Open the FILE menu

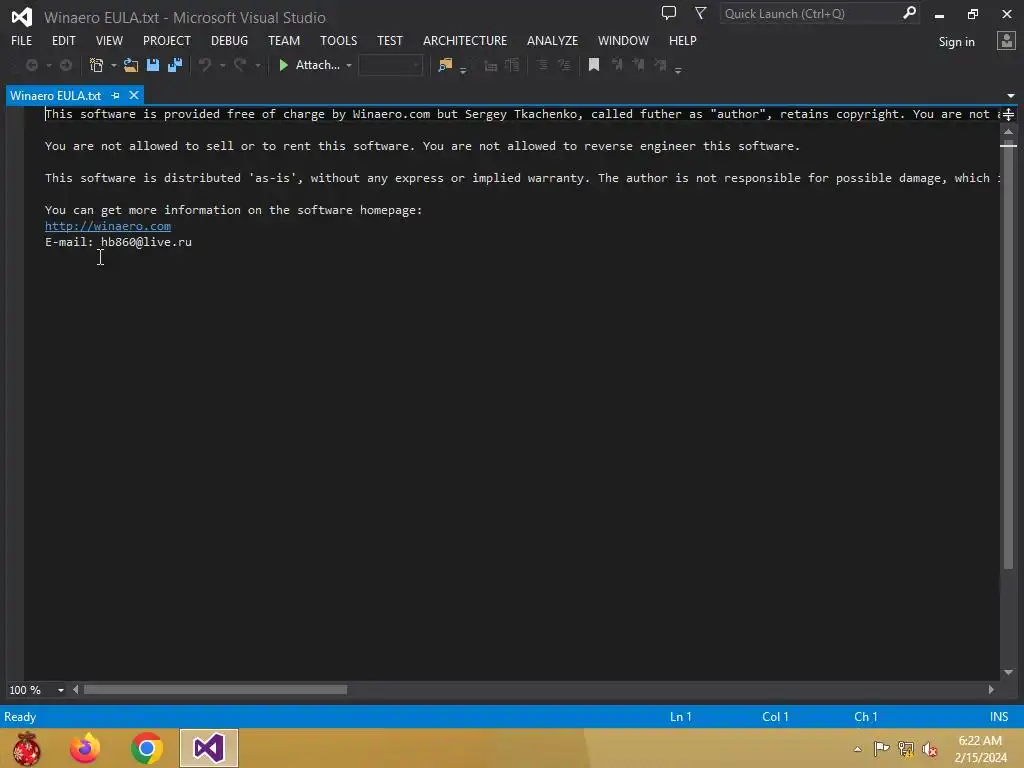coord(22,40)
